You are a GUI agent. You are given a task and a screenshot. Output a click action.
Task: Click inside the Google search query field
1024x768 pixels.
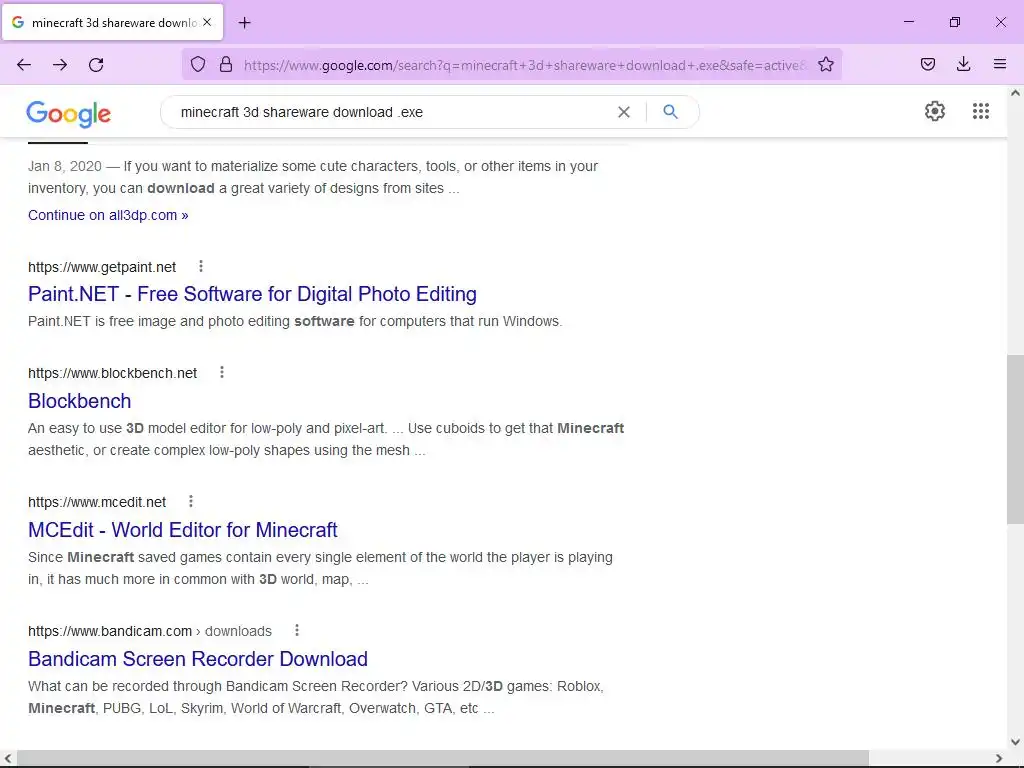(392, 112)
